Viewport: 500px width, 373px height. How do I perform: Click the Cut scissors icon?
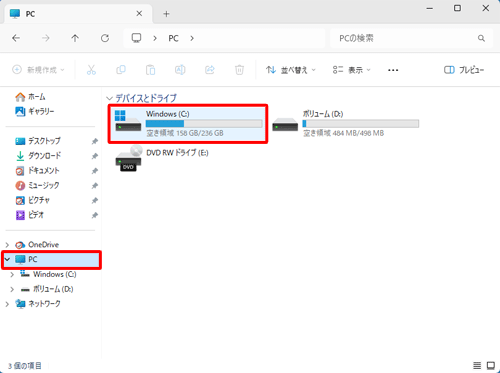(91, 70)
